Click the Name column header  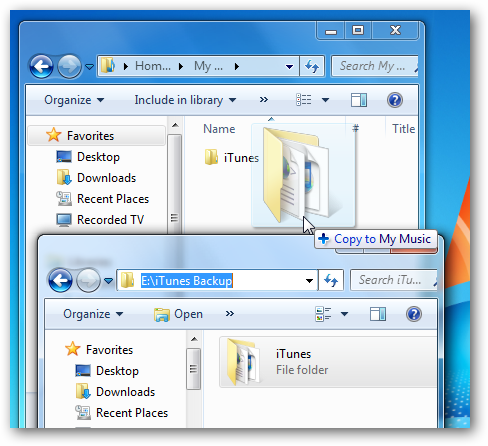(219, 129)
